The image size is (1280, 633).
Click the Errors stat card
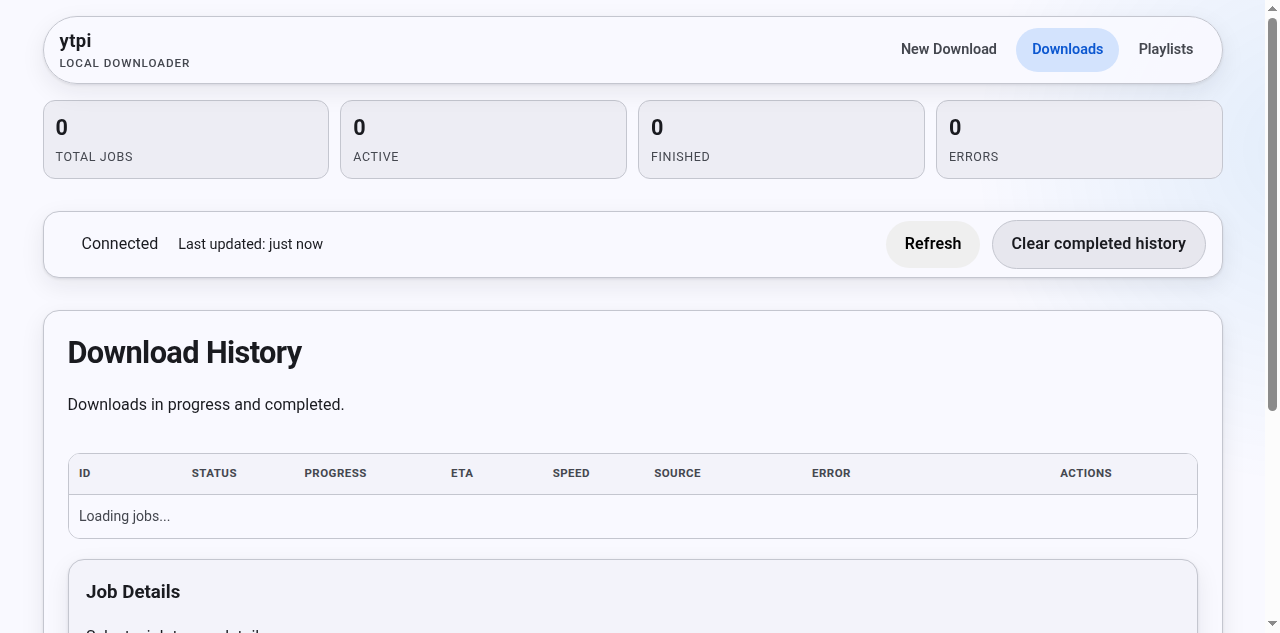(x=1079, y=139)
